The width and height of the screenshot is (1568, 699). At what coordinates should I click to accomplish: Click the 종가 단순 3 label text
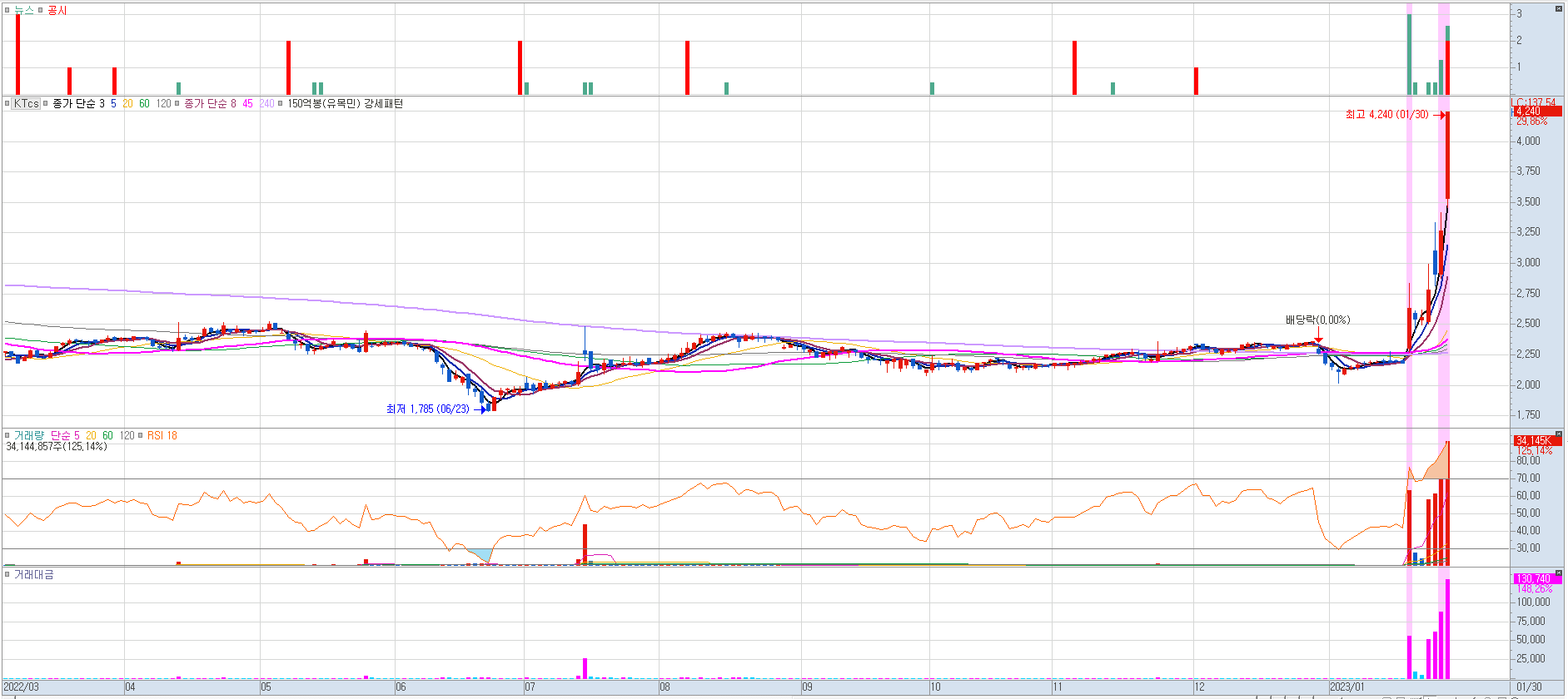pos(78,104)
